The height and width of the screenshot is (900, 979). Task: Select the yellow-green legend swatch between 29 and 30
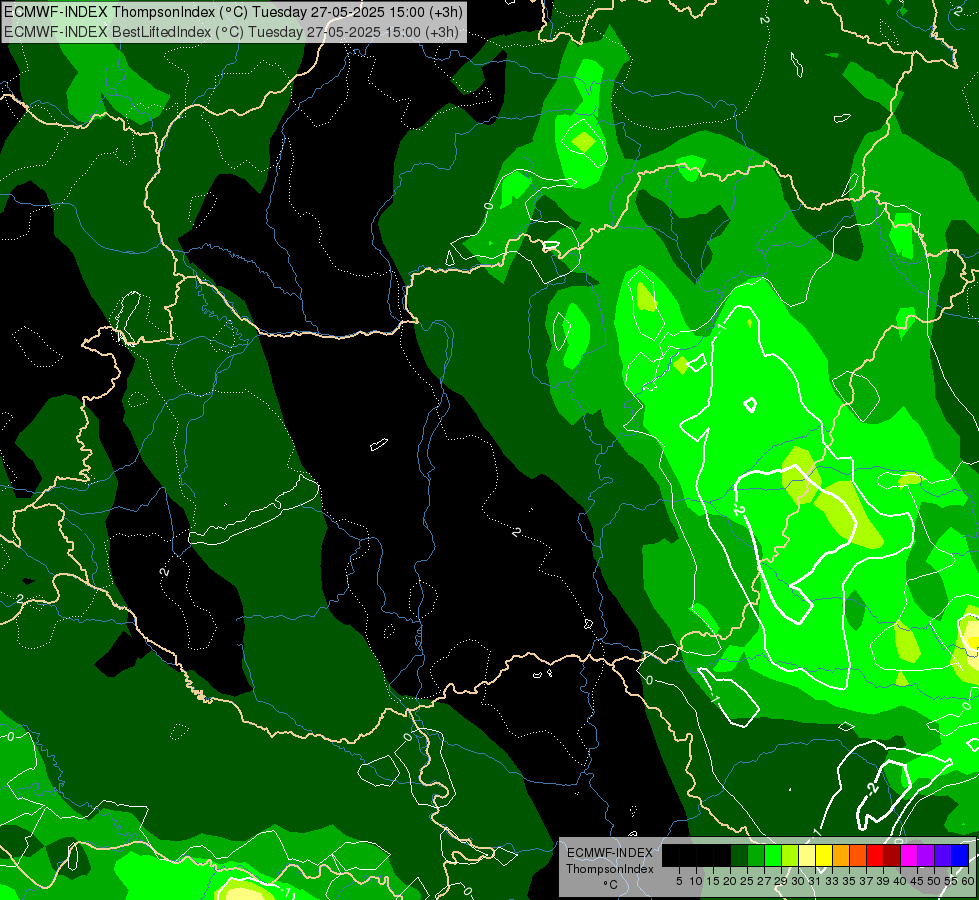(x=790, y=856)
